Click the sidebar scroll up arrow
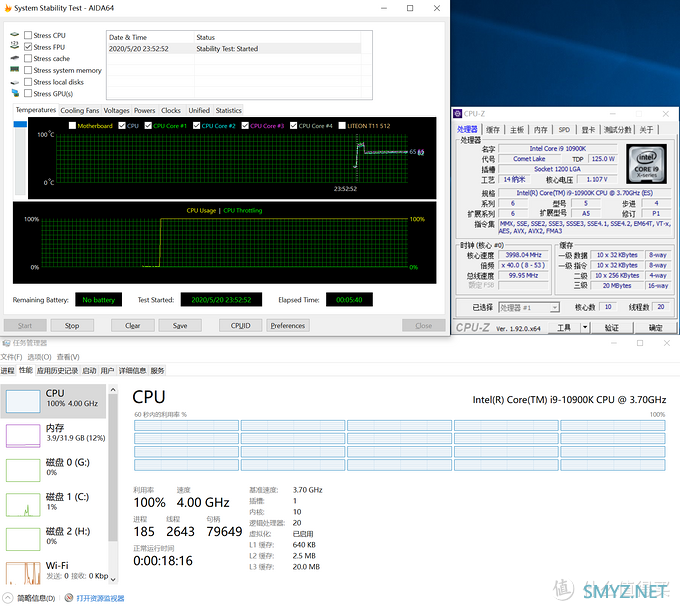This screenshot has height=611, width=680. (113, 390)
